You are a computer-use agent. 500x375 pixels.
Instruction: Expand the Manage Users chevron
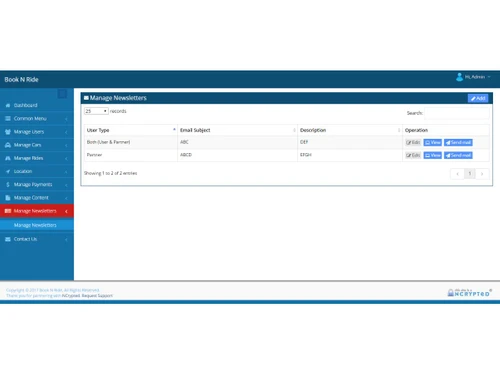click(x=66, y=132)
